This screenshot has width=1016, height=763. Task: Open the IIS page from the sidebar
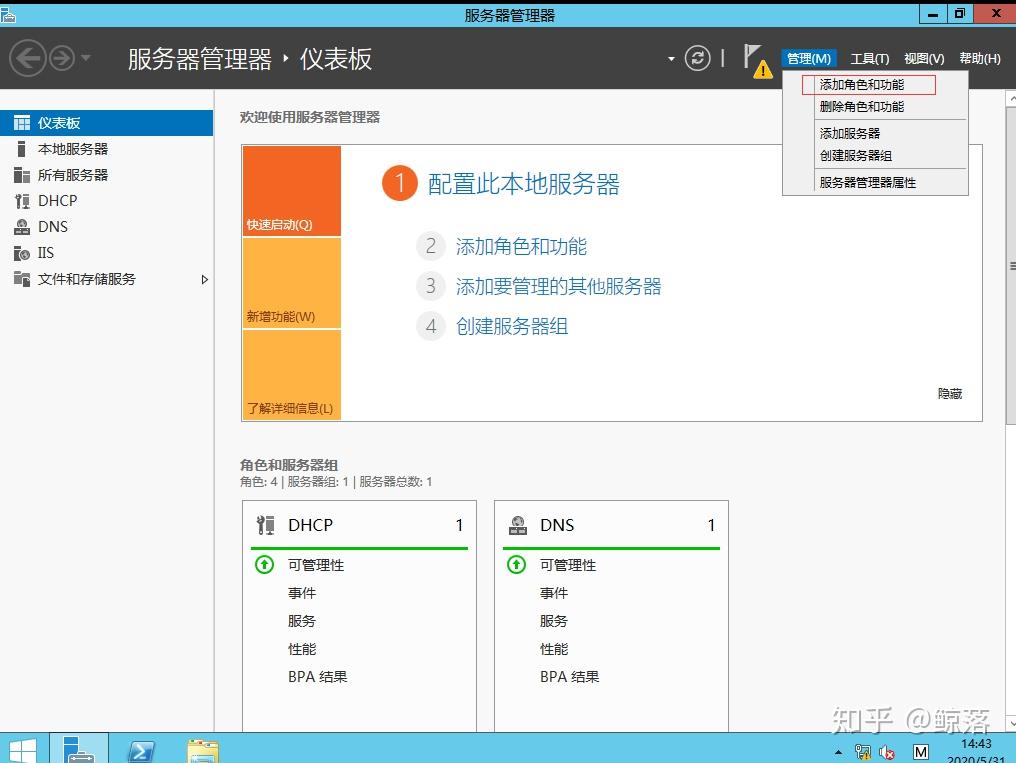click(45, 252)
